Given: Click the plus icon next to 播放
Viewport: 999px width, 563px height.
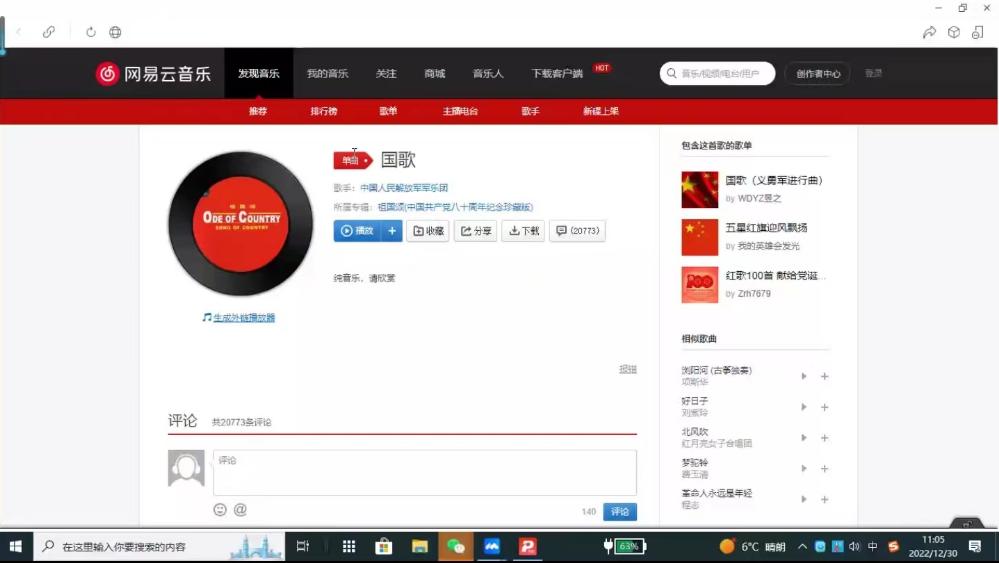Looking at the screenshot, I should (392, 231).
